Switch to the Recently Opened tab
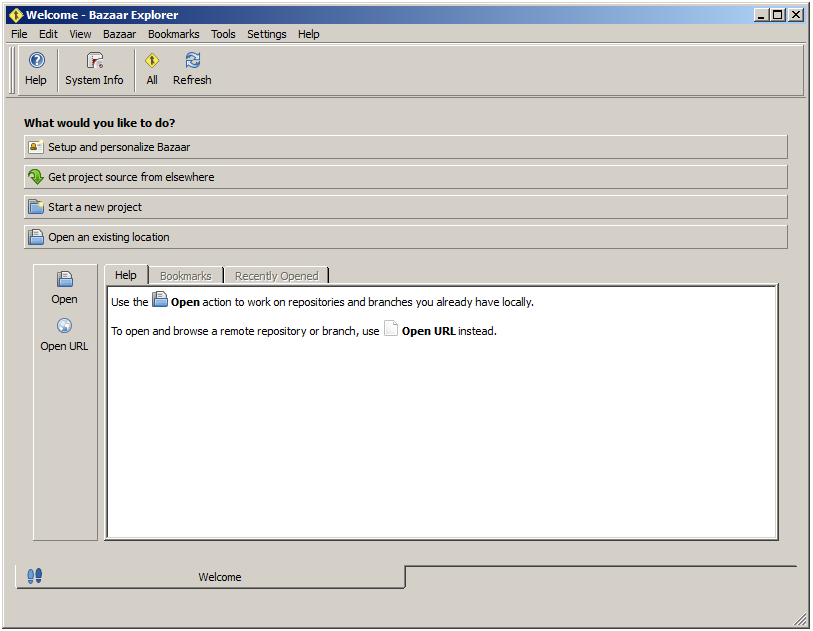 click(x=276, y=276)
